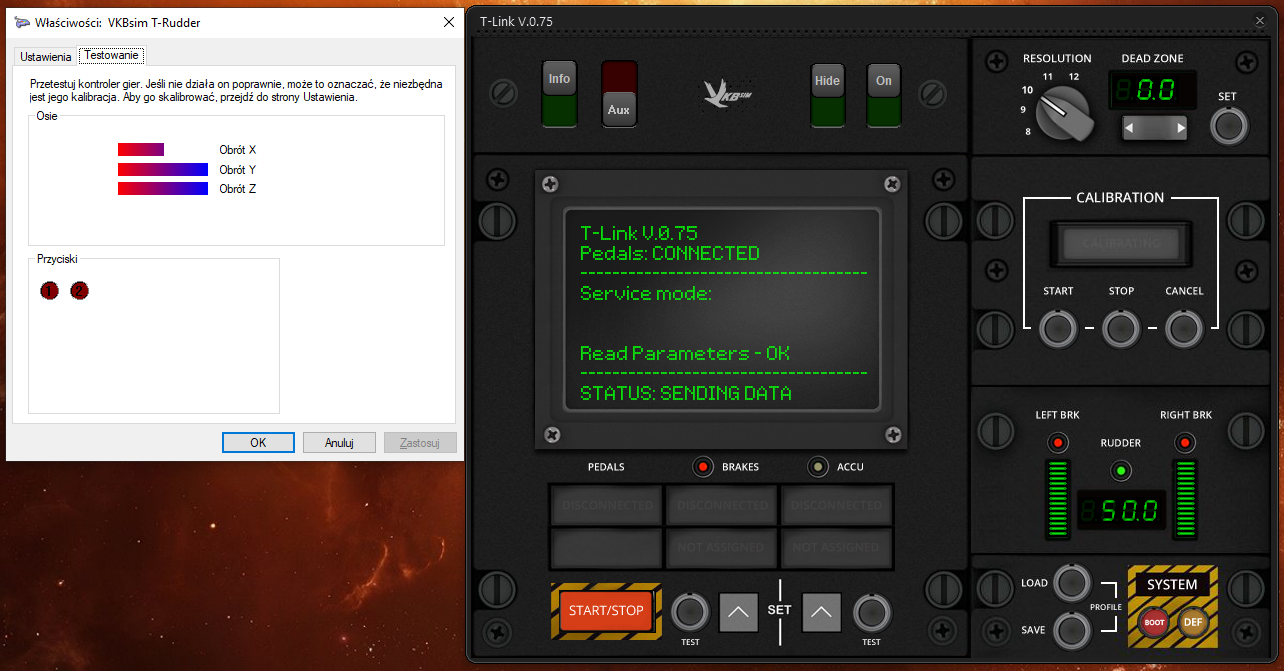Screen dimensions: 1284x671
Task: Click the up arrow left of SET
Action: [739, 612]
